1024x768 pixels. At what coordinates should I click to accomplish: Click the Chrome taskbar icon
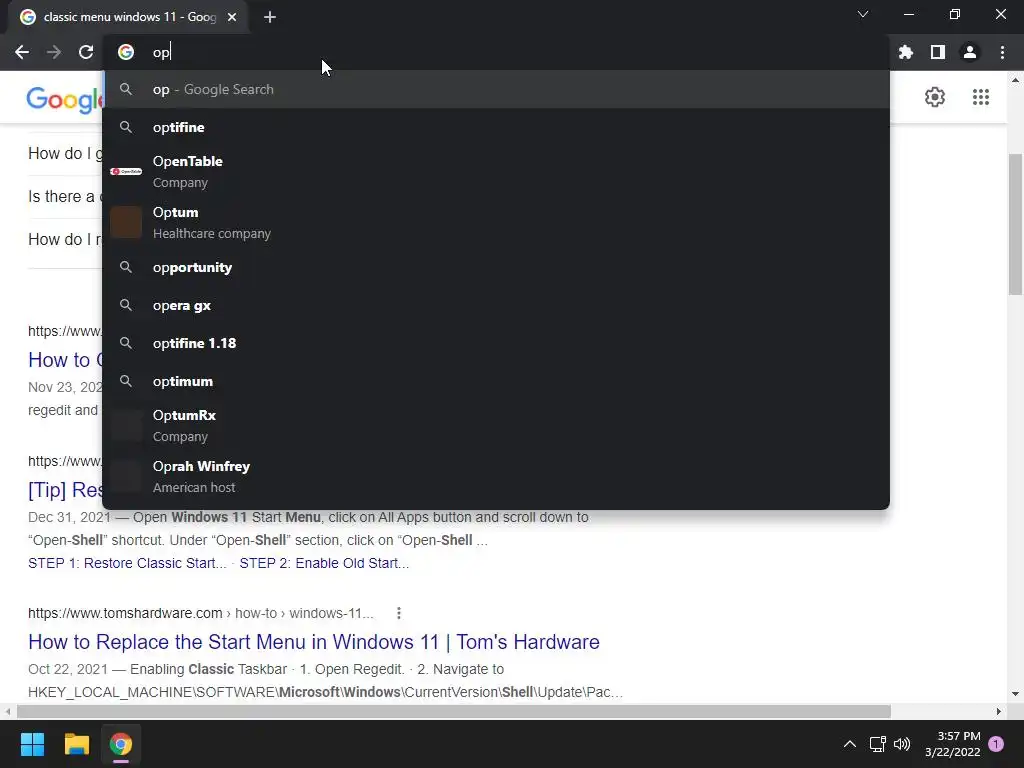tap(121, 744)
